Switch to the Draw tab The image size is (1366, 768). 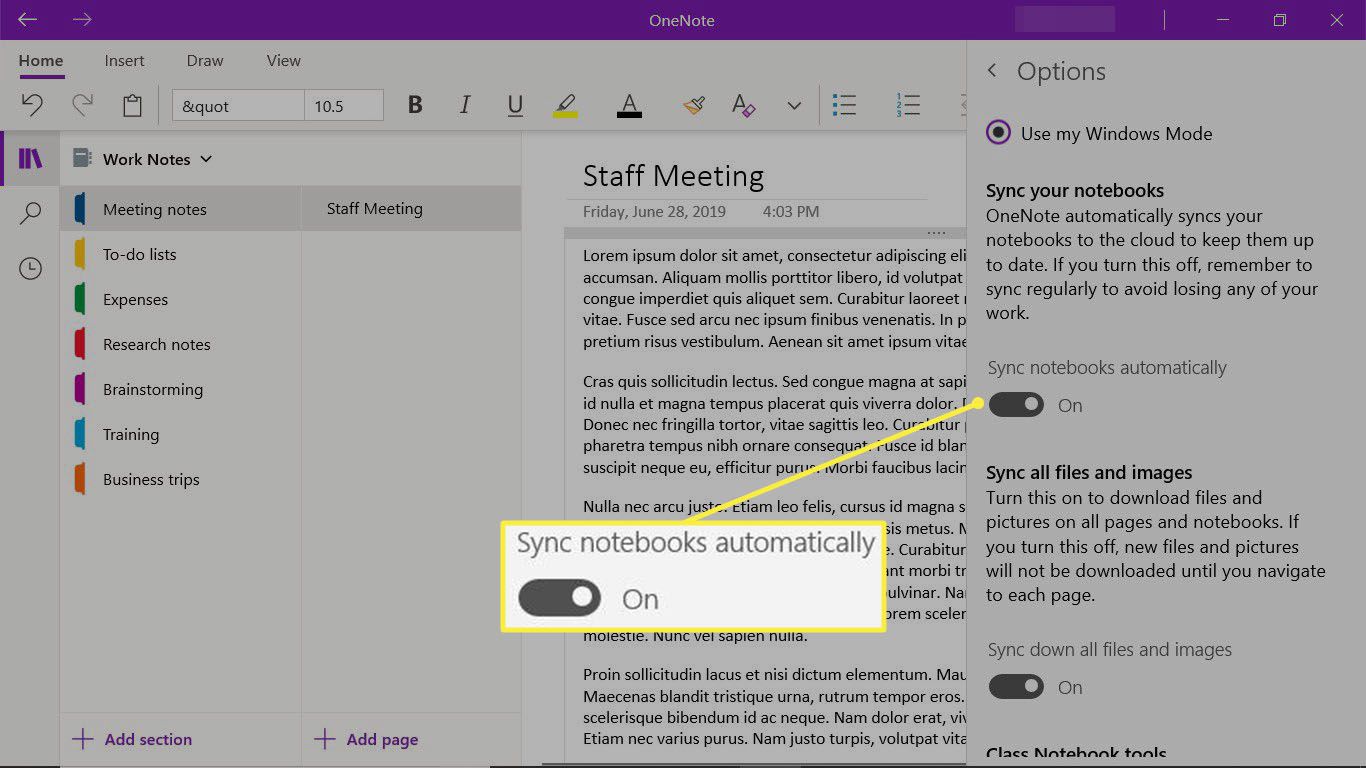[x=205, y=61]
